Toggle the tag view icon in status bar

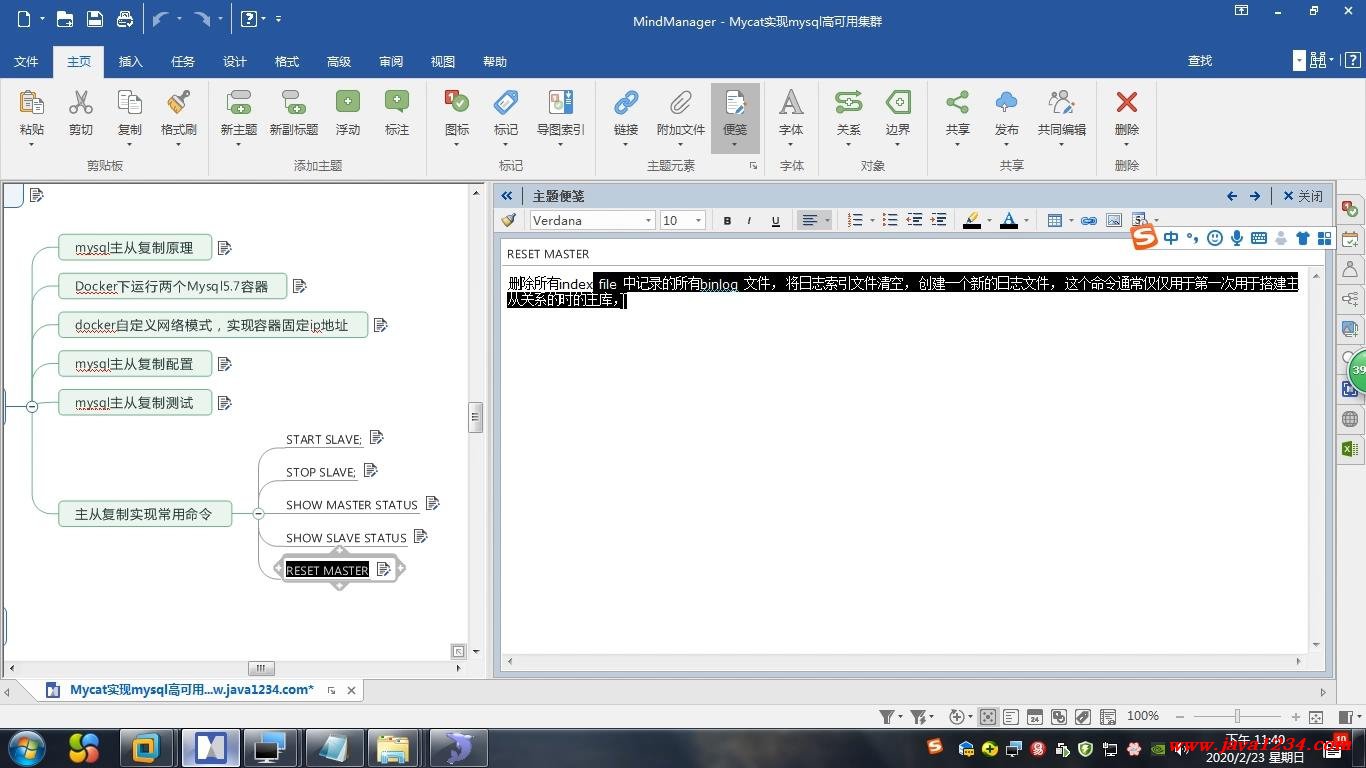pyautogui.click(x=1083, y=717)
